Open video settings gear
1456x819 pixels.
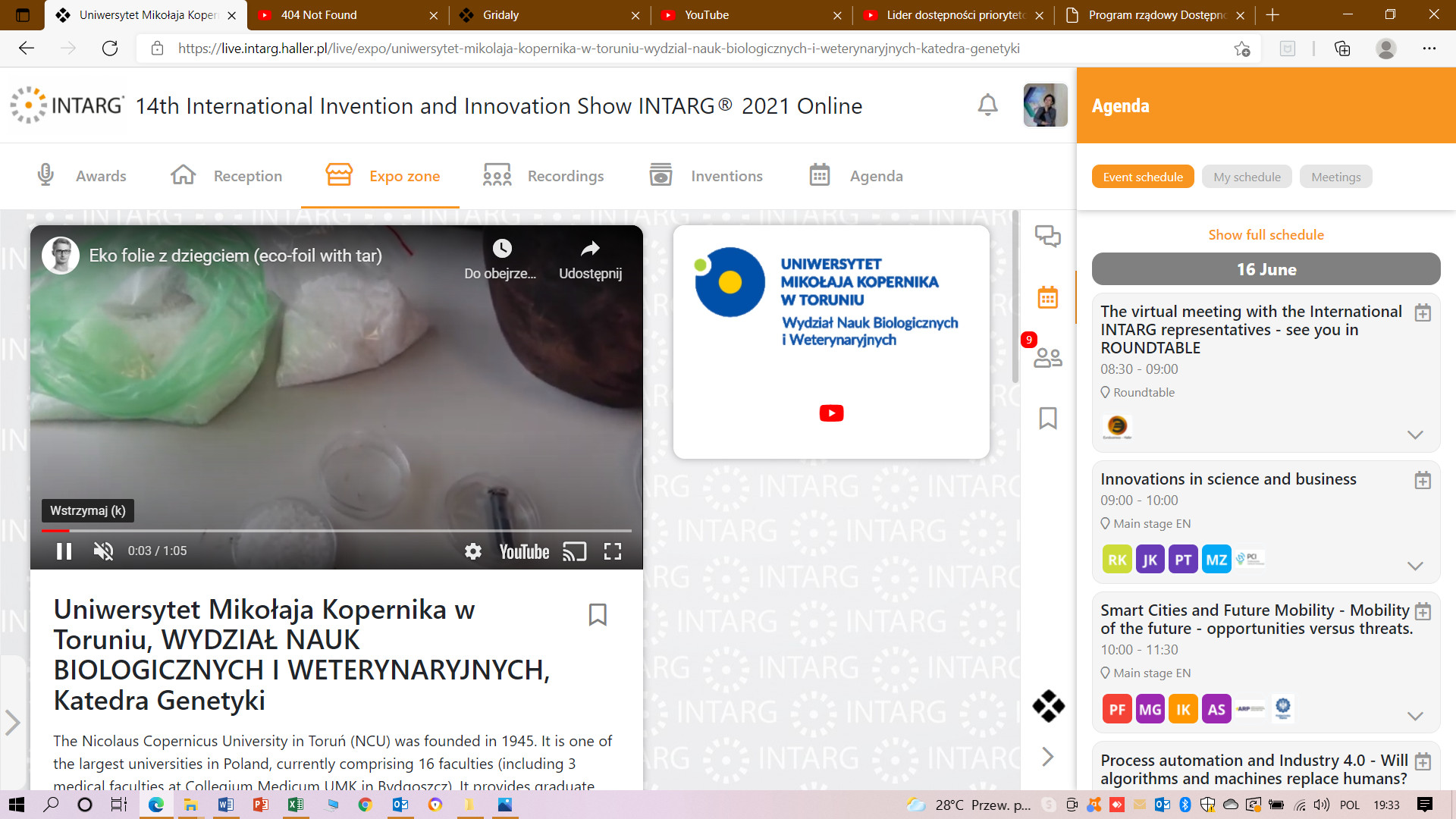click(473, 551)
